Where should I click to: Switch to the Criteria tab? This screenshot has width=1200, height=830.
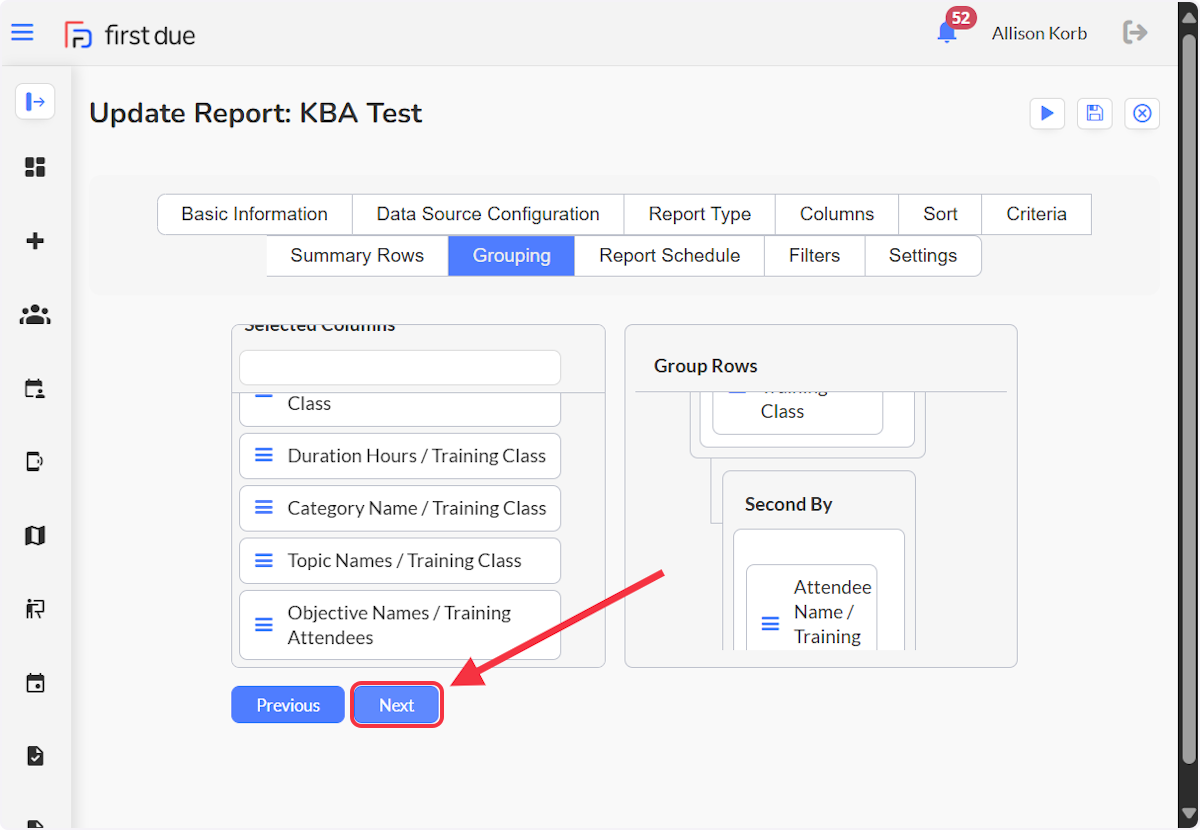coord(1036,214)
